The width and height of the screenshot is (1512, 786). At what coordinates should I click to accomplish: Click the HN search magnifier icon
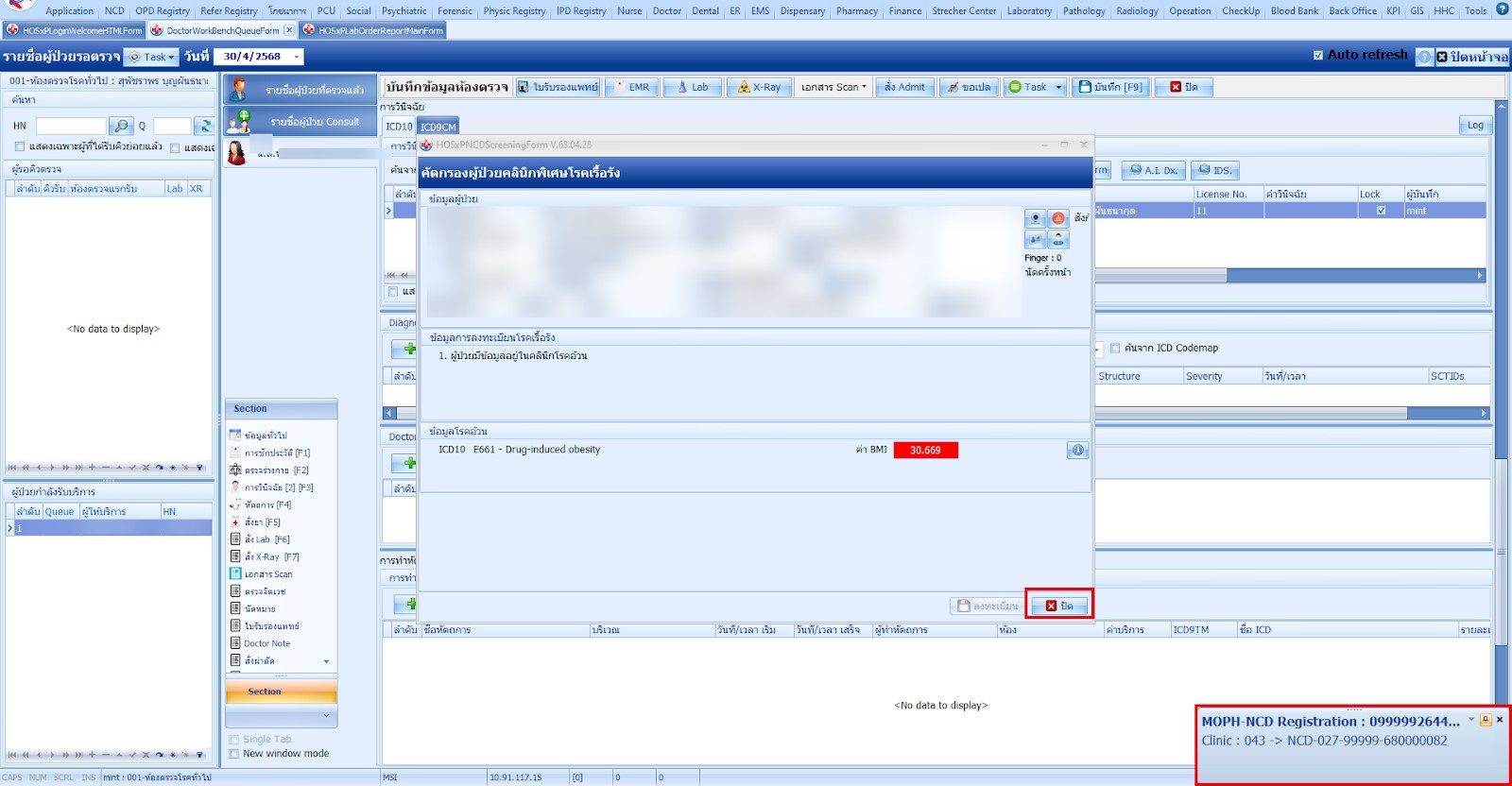coord(121,126)
